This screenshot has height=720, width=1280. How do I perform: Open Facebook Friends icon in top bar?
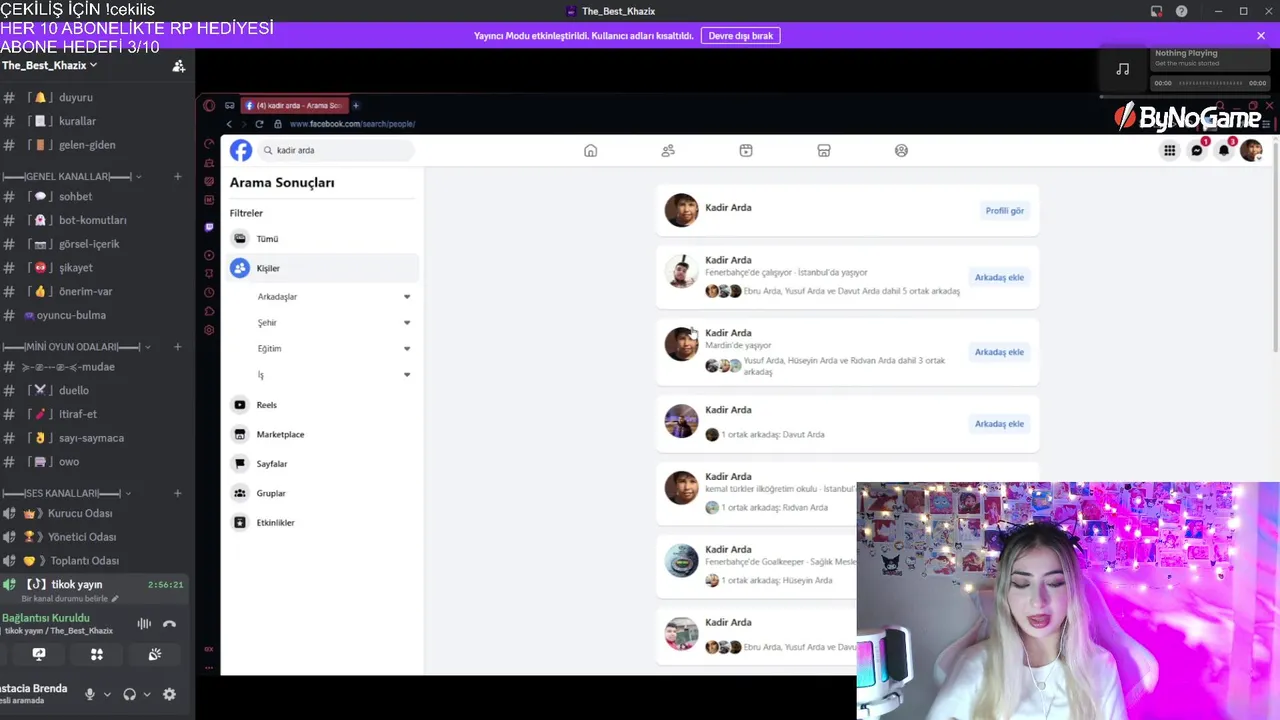tap(668, 150)
